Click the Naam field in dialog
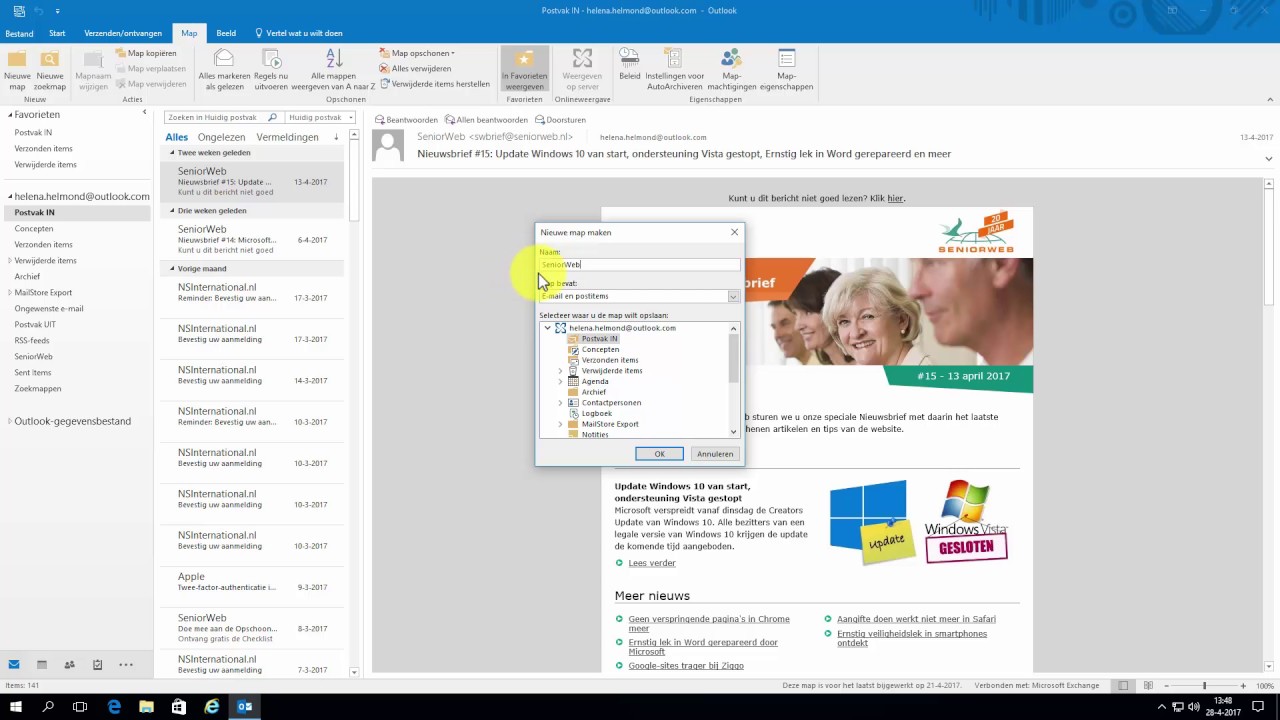Image resolution: width=1280 pixels, height=720 pixels. pos(639,264)
